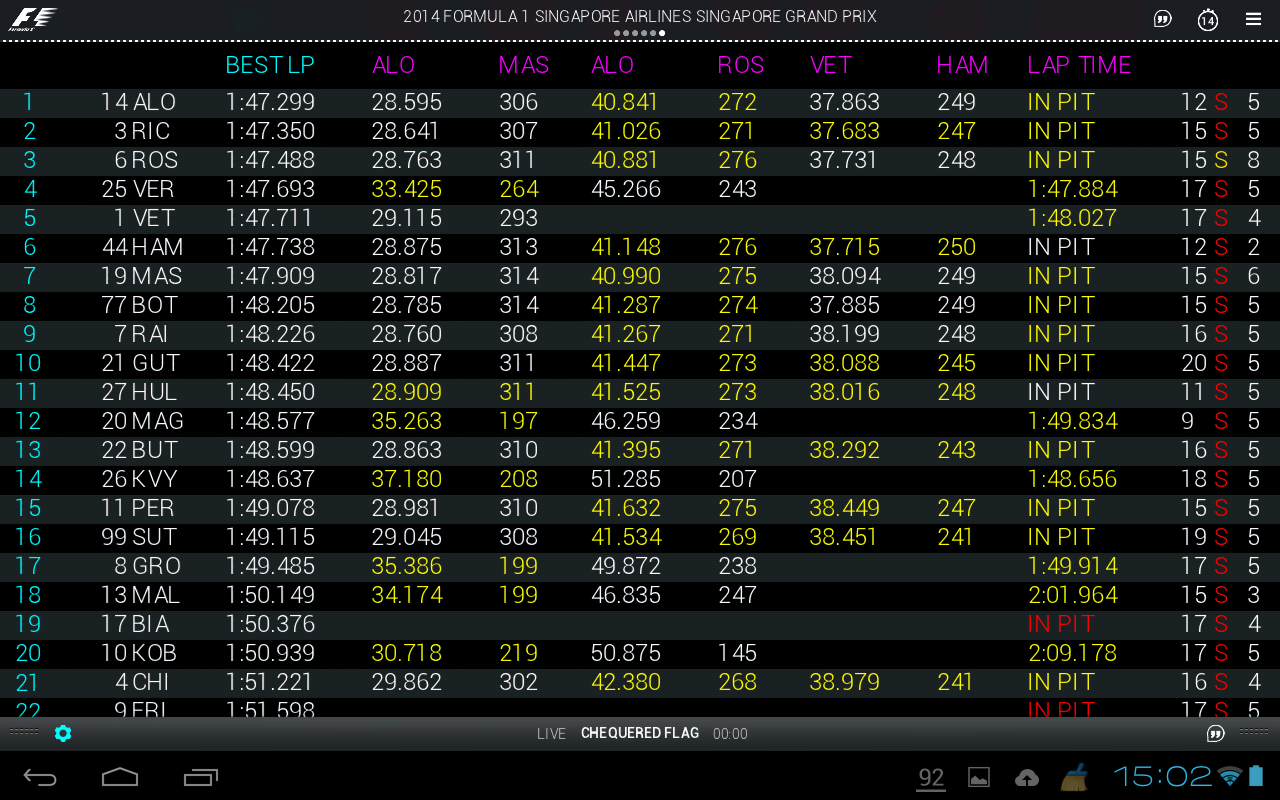Tap position number 1 in first row

(28, 102)
